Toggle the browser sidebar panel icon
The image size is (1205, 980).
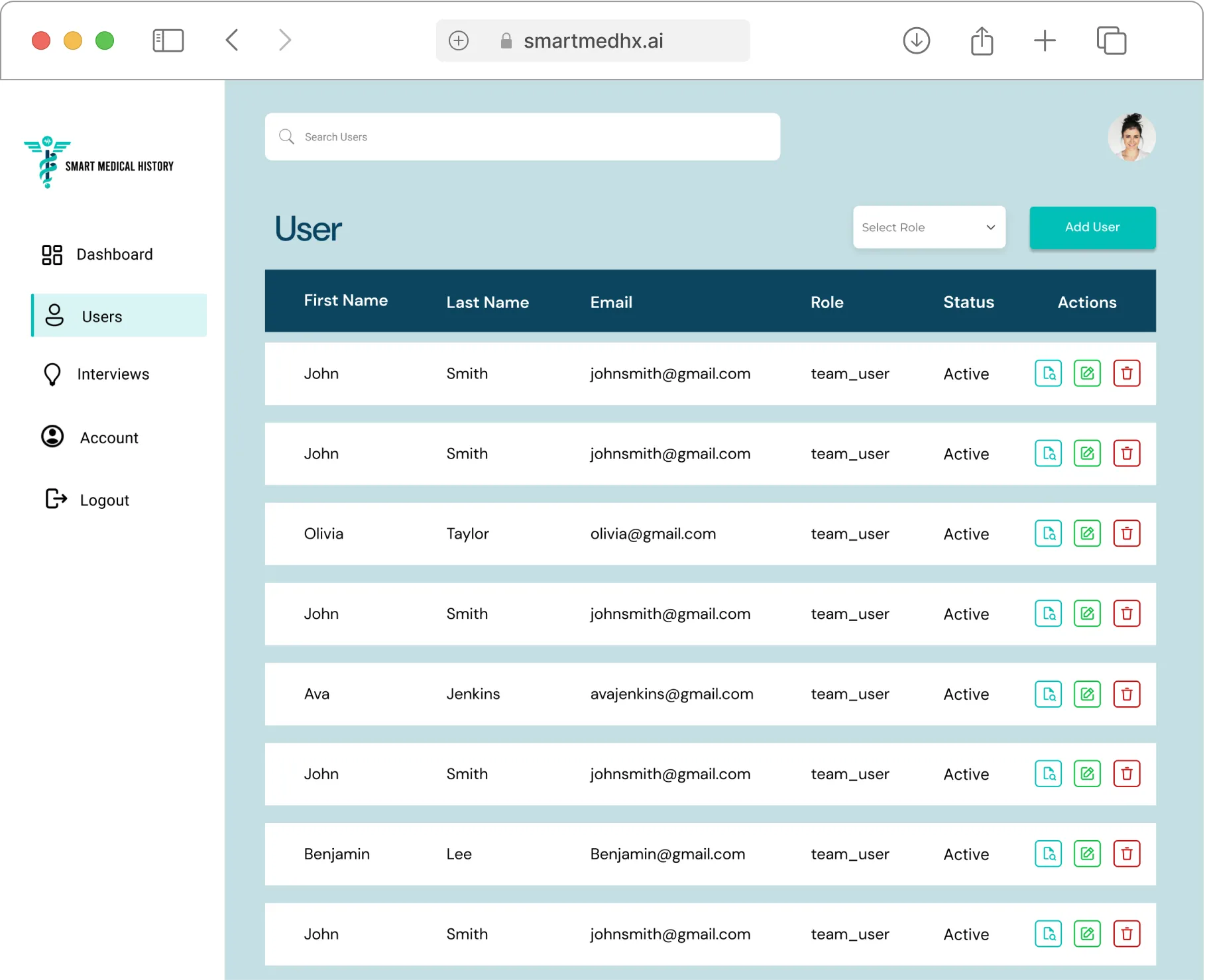pyautogui.click(x=168, y=40)
